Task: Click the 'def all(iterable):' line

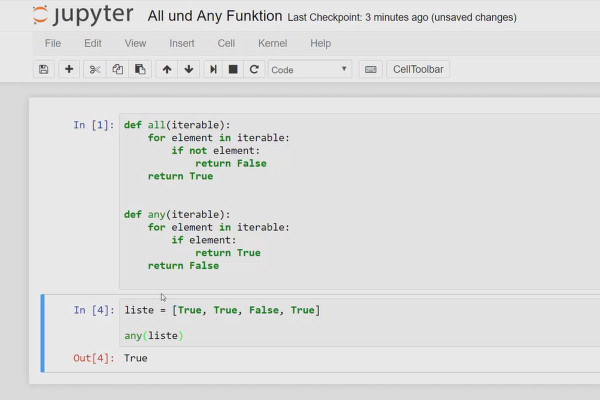Action: [177, 125]
